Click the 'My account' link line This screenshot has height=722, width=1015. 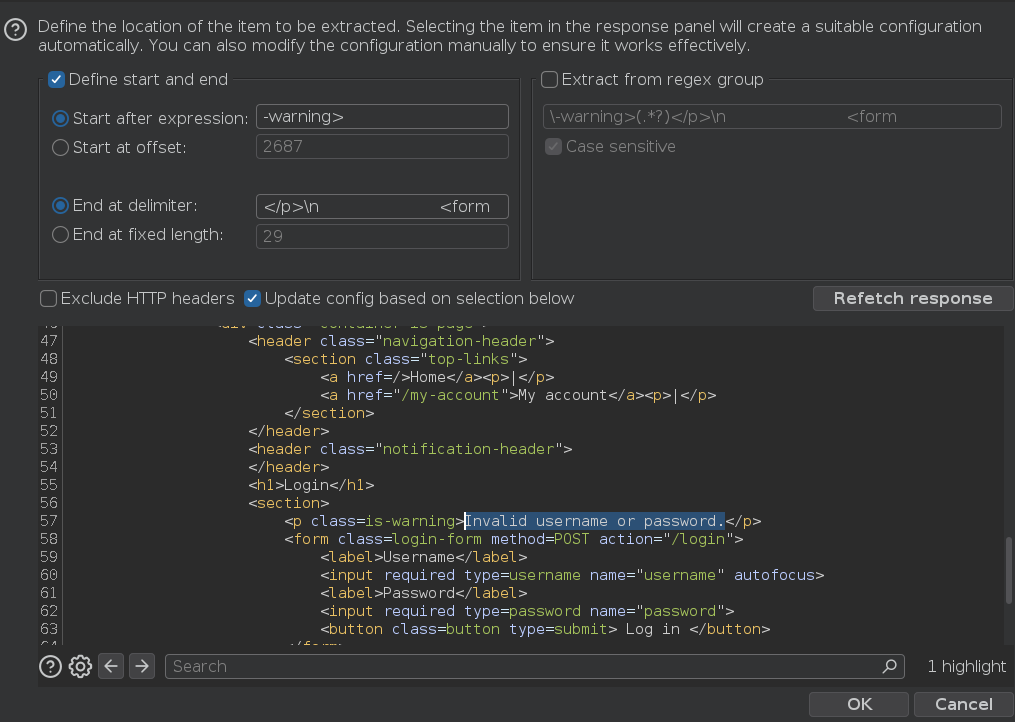click(518, 395)
